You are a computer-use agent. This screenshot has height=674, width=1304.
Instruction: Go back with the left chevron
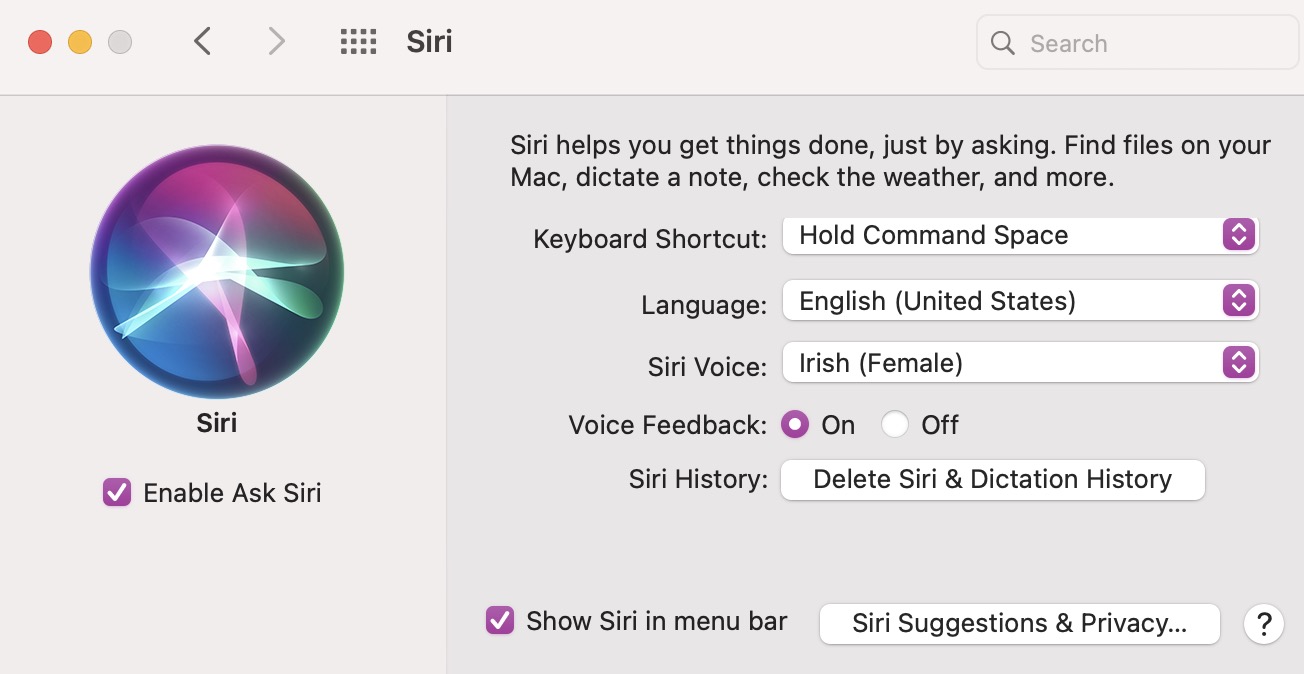pyautogui.click(x=203, y=42)
